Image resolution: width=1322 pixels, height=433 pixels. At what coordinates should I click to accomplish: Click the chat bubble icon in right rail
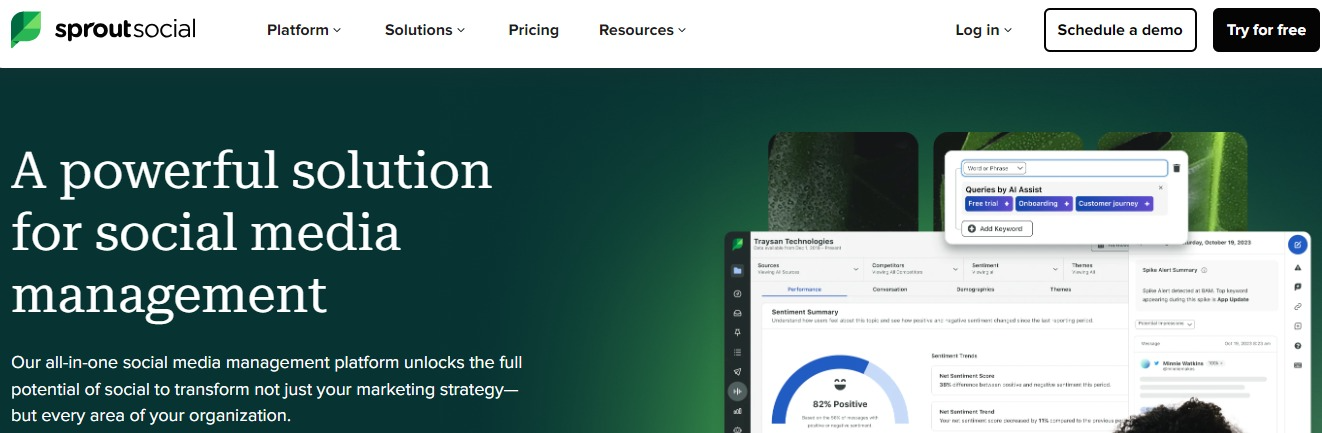click(1298, 287)
